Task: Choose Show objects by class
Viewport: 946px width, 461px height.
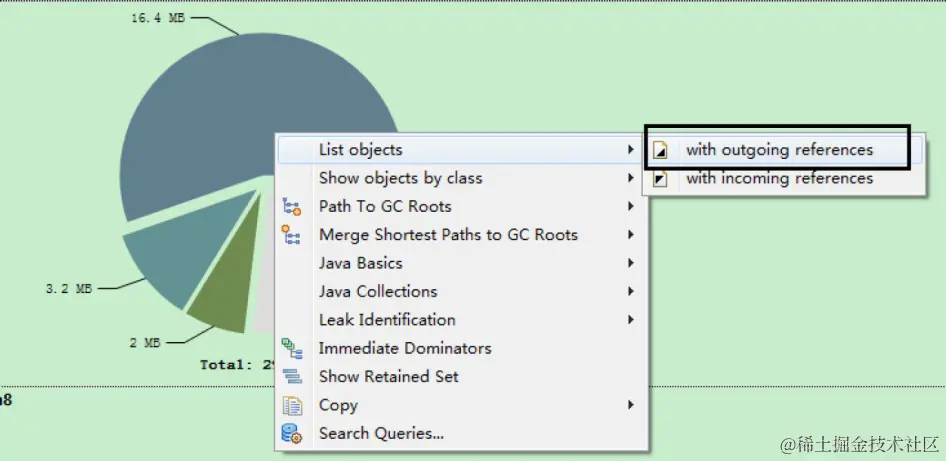Action: click(459, 178)
